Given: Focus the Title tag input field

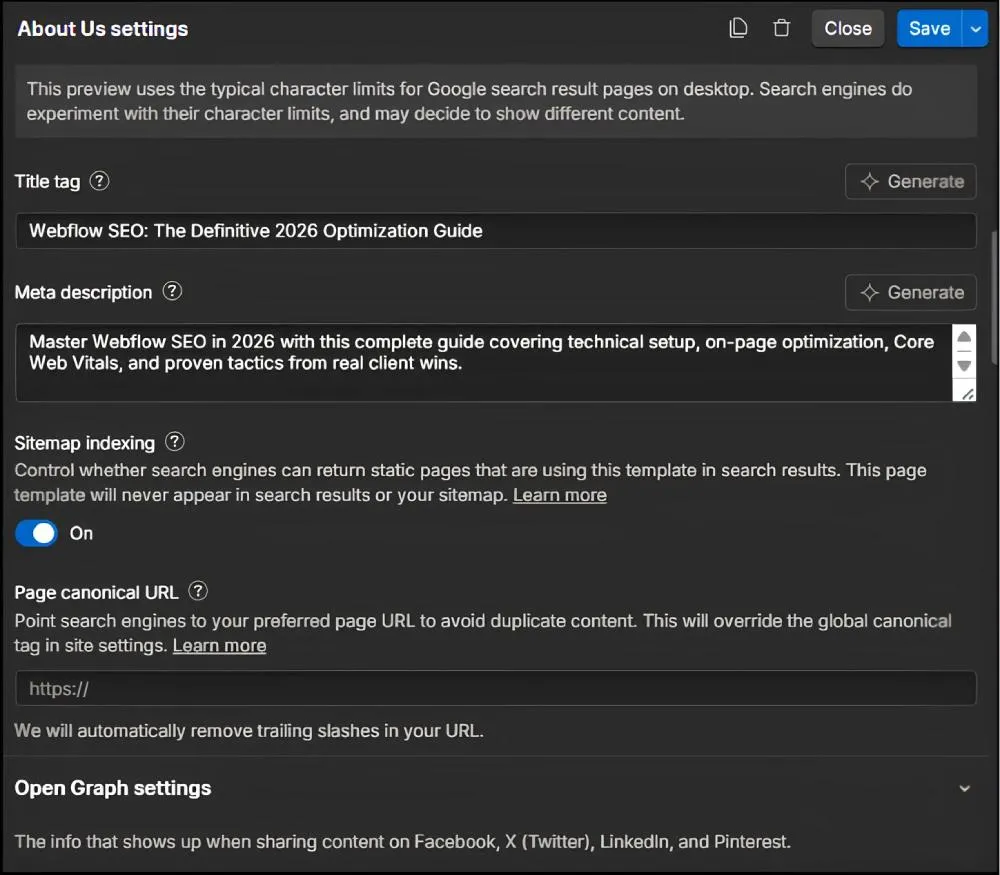Looking at the screenshot, I should tap(496, 231).
